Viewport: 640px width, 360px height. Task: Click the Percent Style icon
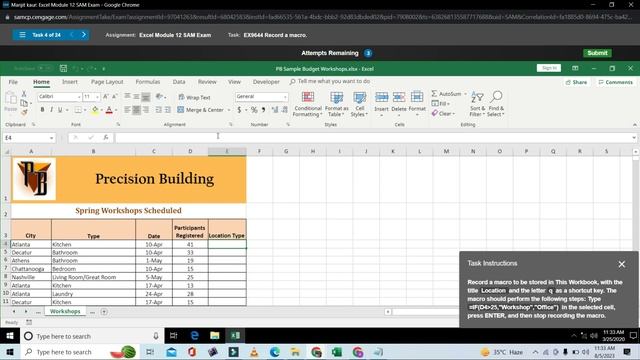tap(254, 110)
